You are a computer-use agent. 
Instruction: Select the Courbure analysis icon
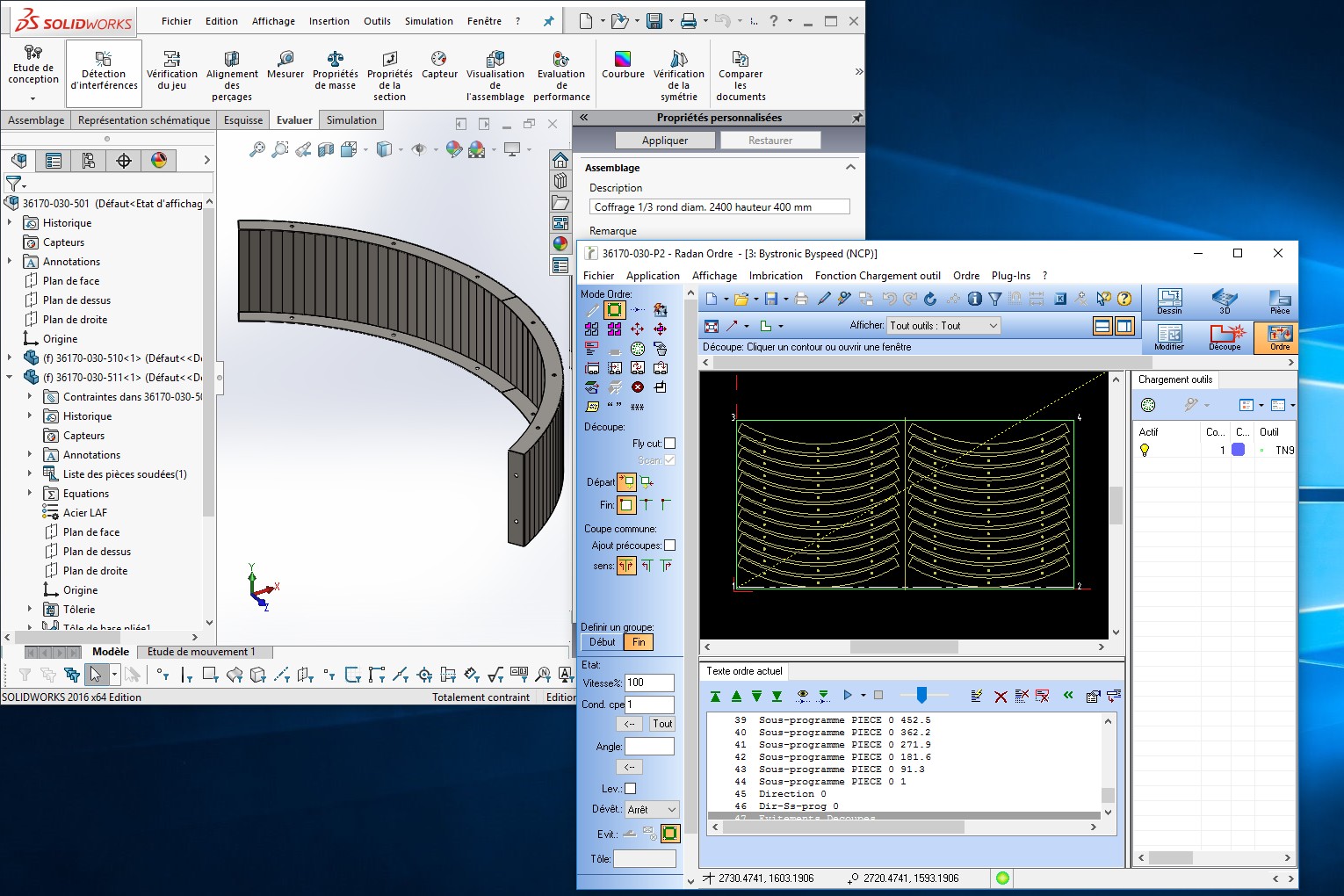[623, 59]
